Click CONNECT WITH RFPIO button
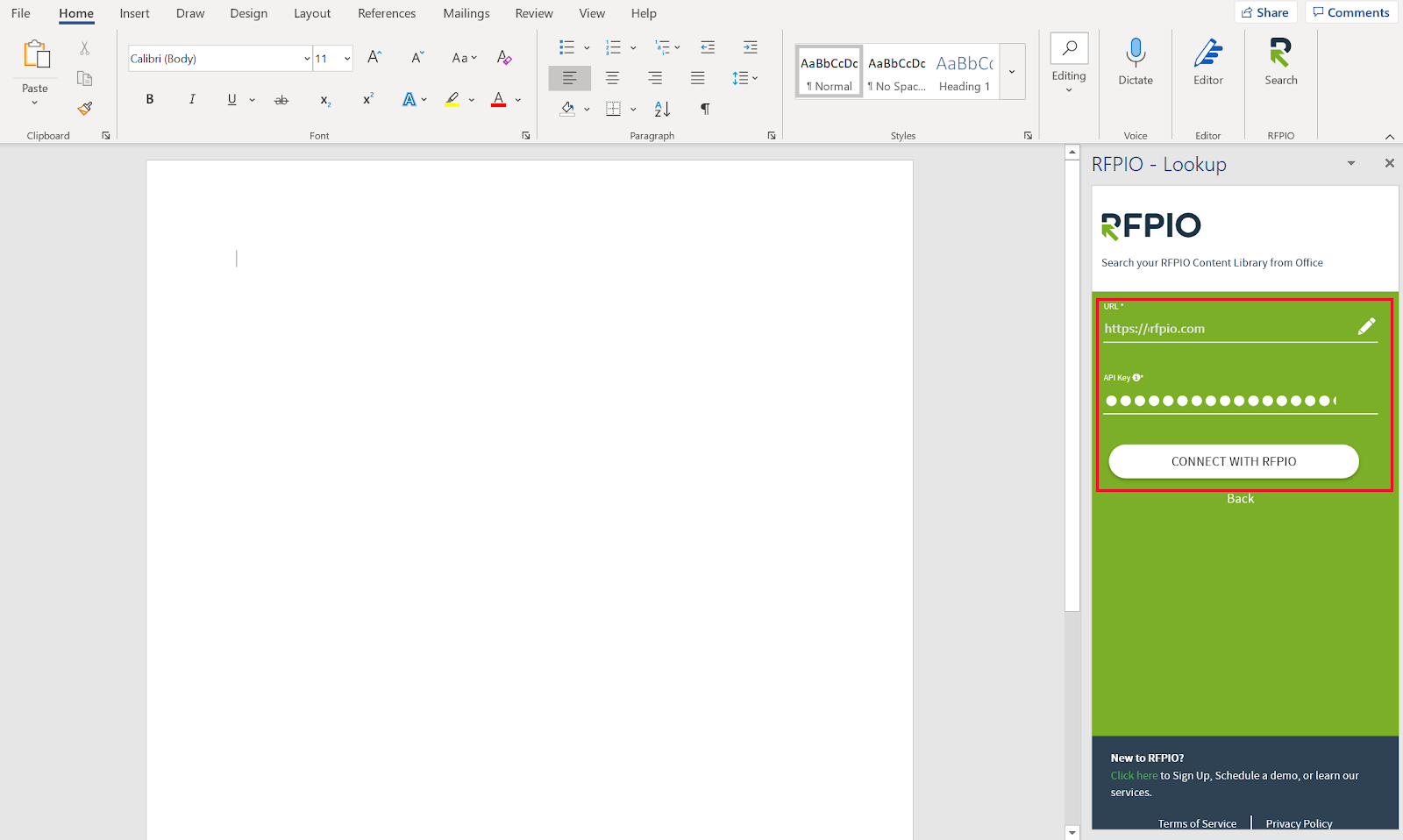1403x840 pixels. pos(1234,461)
